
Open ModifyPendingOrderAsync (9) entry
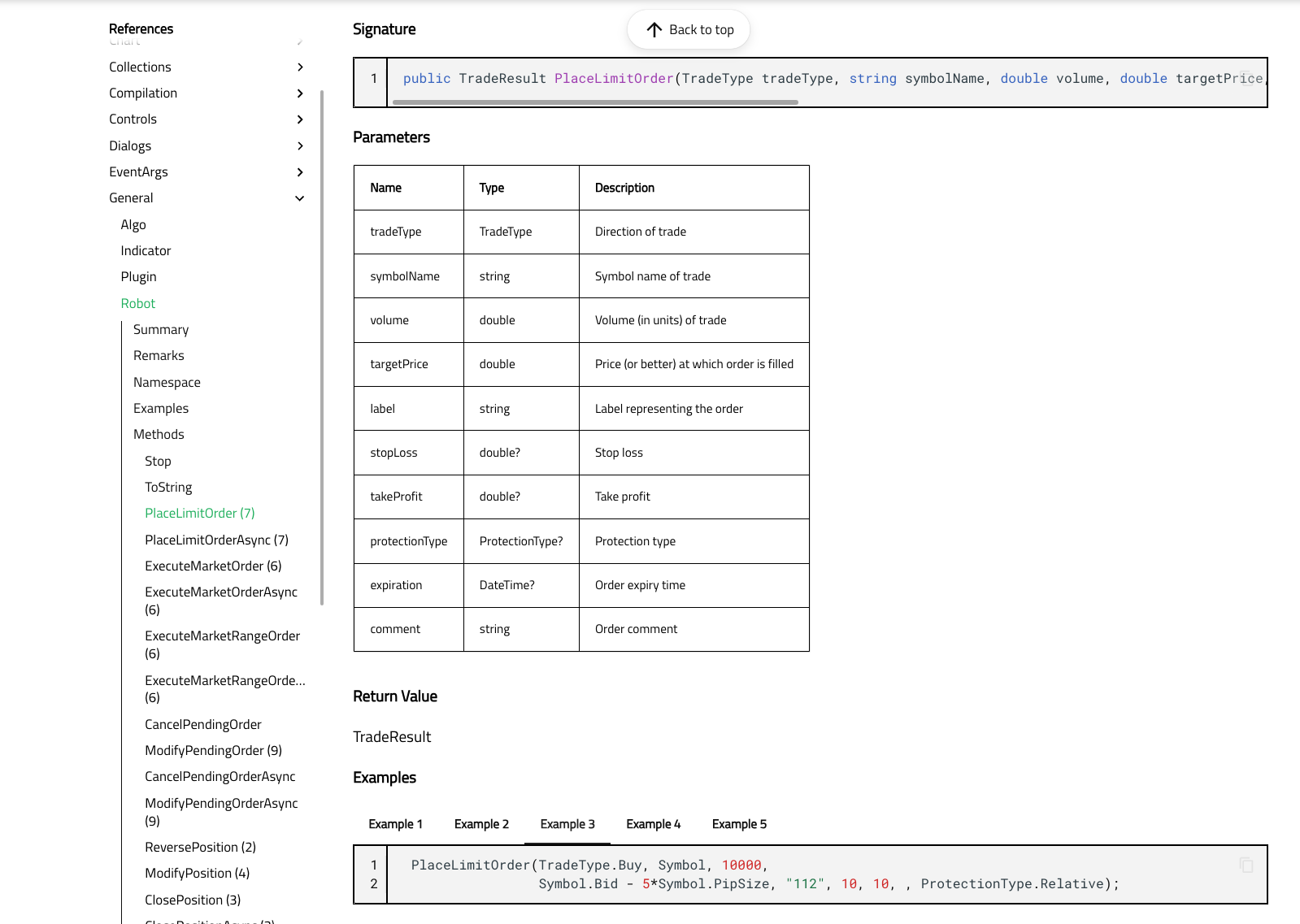point(221,813)
